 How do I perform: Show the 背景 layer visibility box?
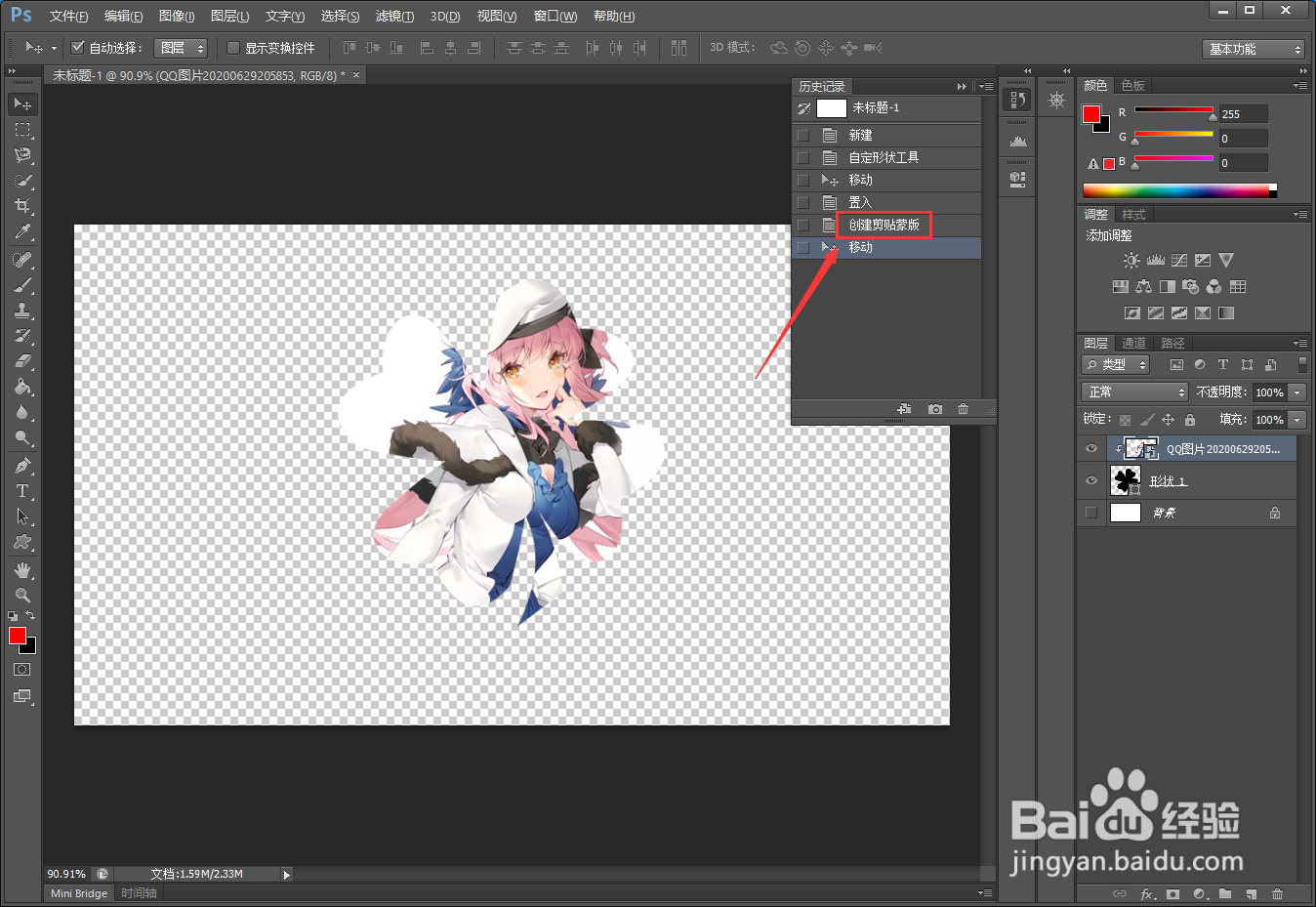coord(1091,513)
